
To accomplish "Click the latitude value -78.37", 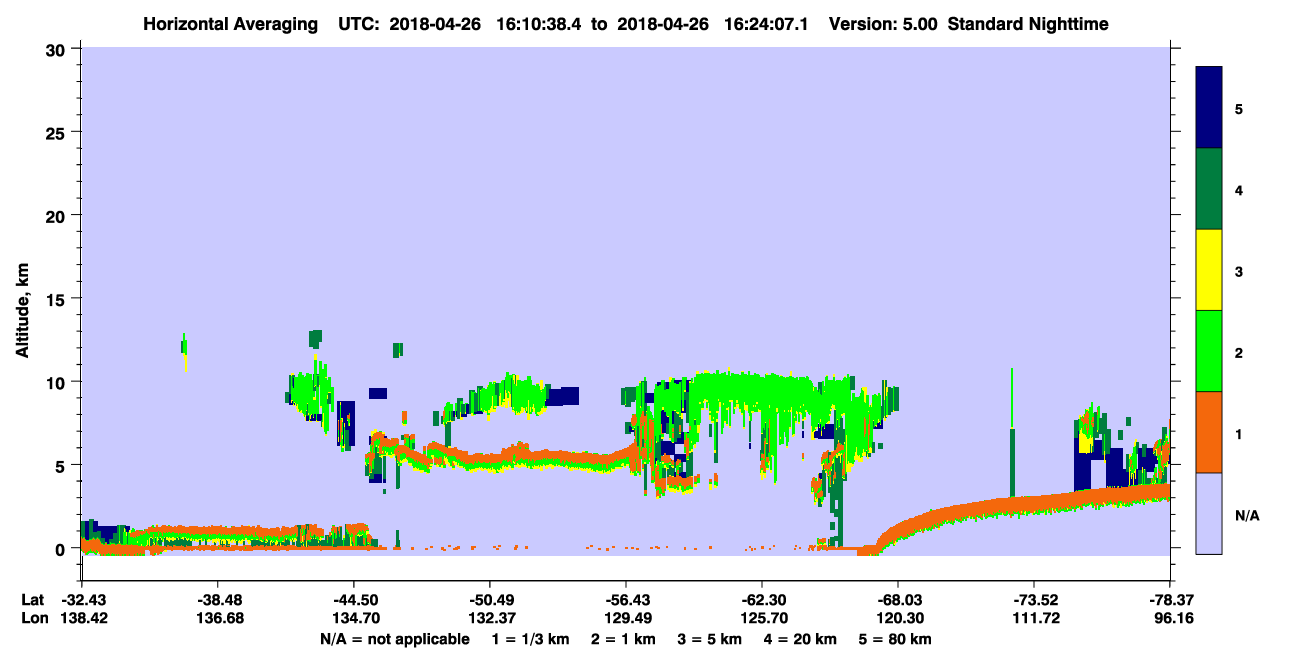I will point(1169,600).
